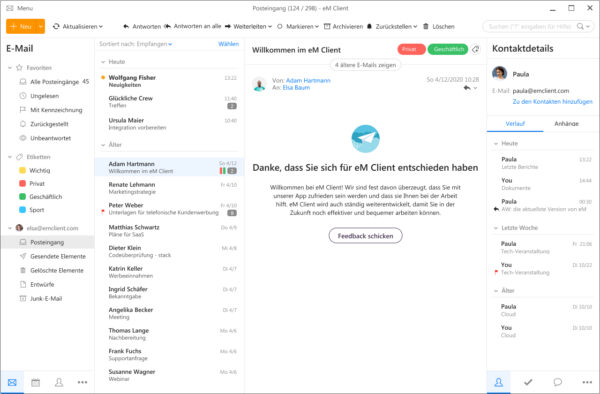Click the red Privat tag on message

pos(411,49)
